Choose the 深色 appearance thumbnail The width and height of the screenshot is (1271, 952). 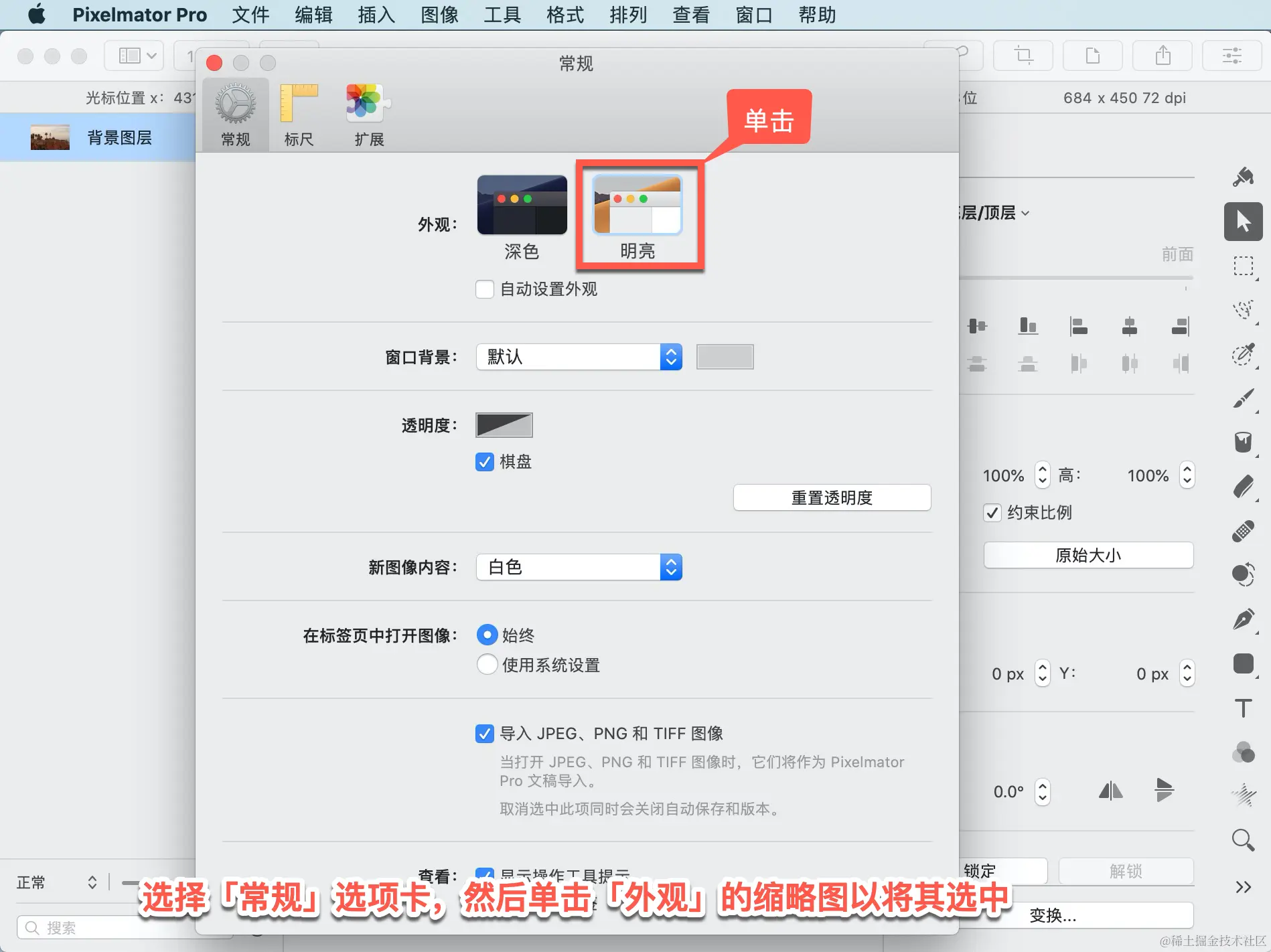tap(522, 205)
